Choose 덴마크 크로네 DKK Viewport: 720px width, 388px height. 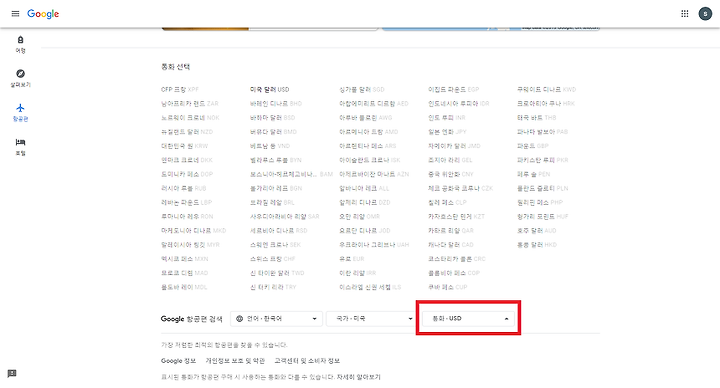pos(186,160)
